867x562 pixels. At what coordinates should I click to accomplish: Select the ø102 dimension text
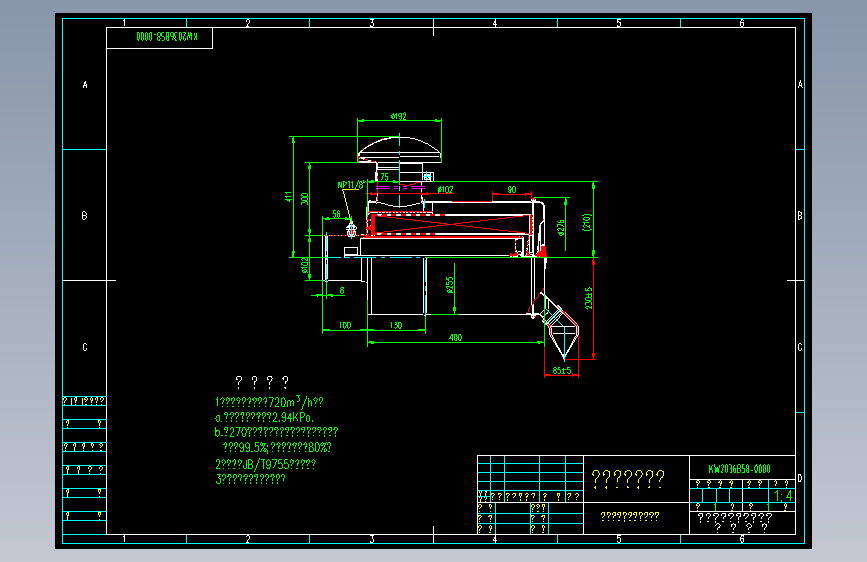click(446, 189)
